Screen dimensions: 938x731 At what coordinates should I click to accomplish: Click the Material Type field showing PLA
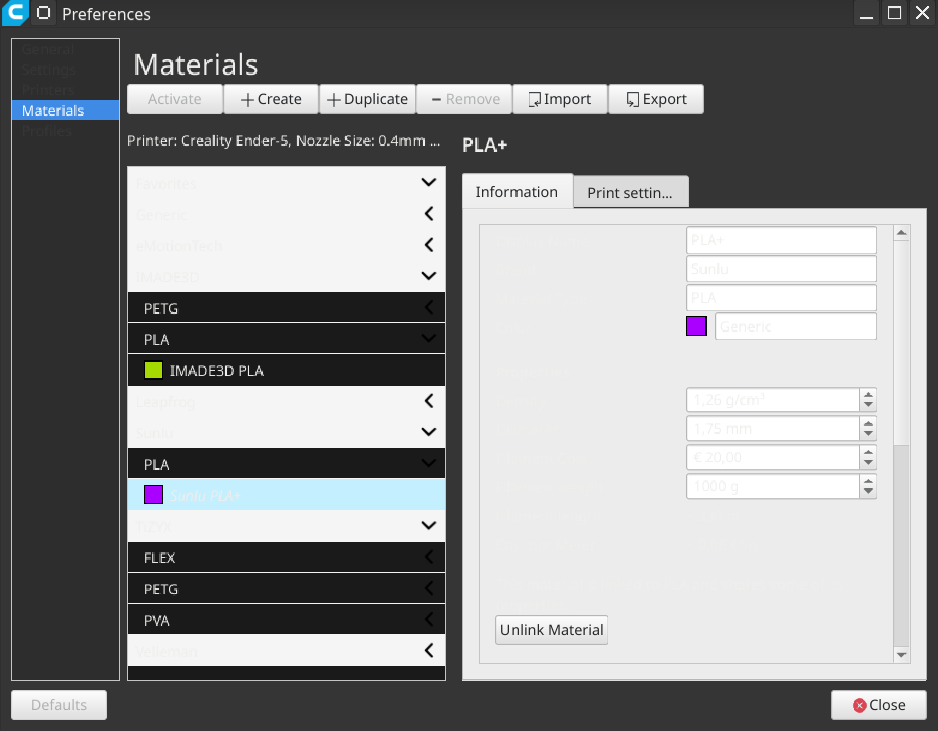pos(781,297)
